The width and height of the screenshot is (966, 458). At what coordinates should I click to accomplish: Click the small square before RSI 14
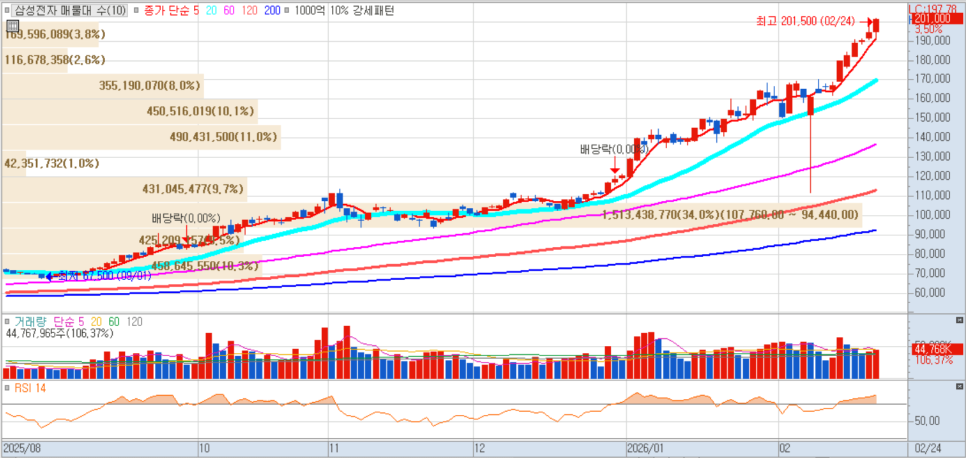[x=7, y=388]
